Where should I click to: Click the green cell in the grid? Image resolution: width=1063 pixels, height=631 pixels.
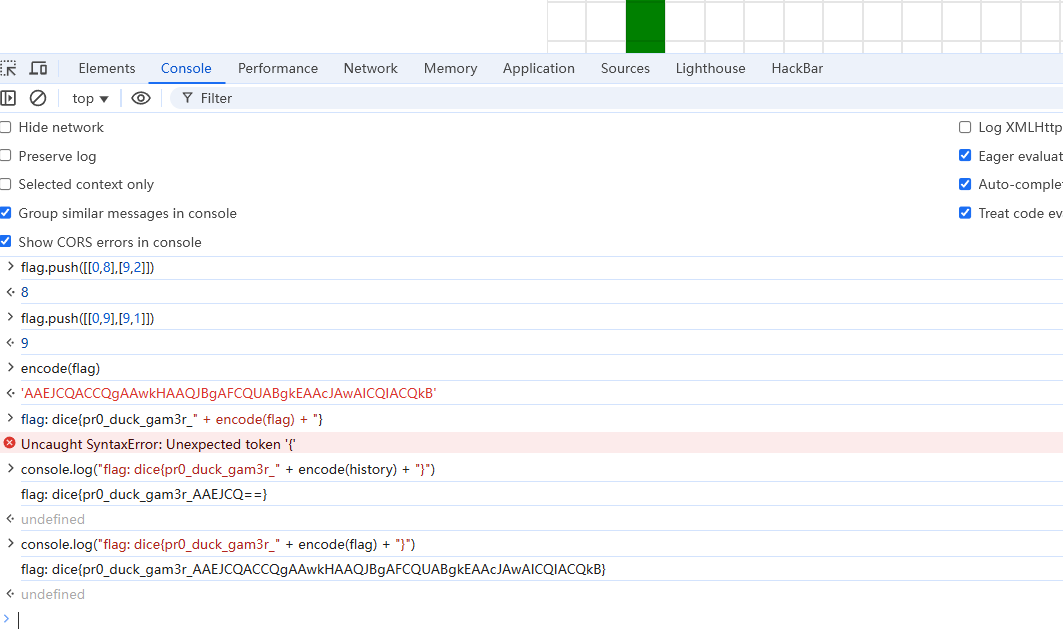pyautogui.click(x=645, y=25)
